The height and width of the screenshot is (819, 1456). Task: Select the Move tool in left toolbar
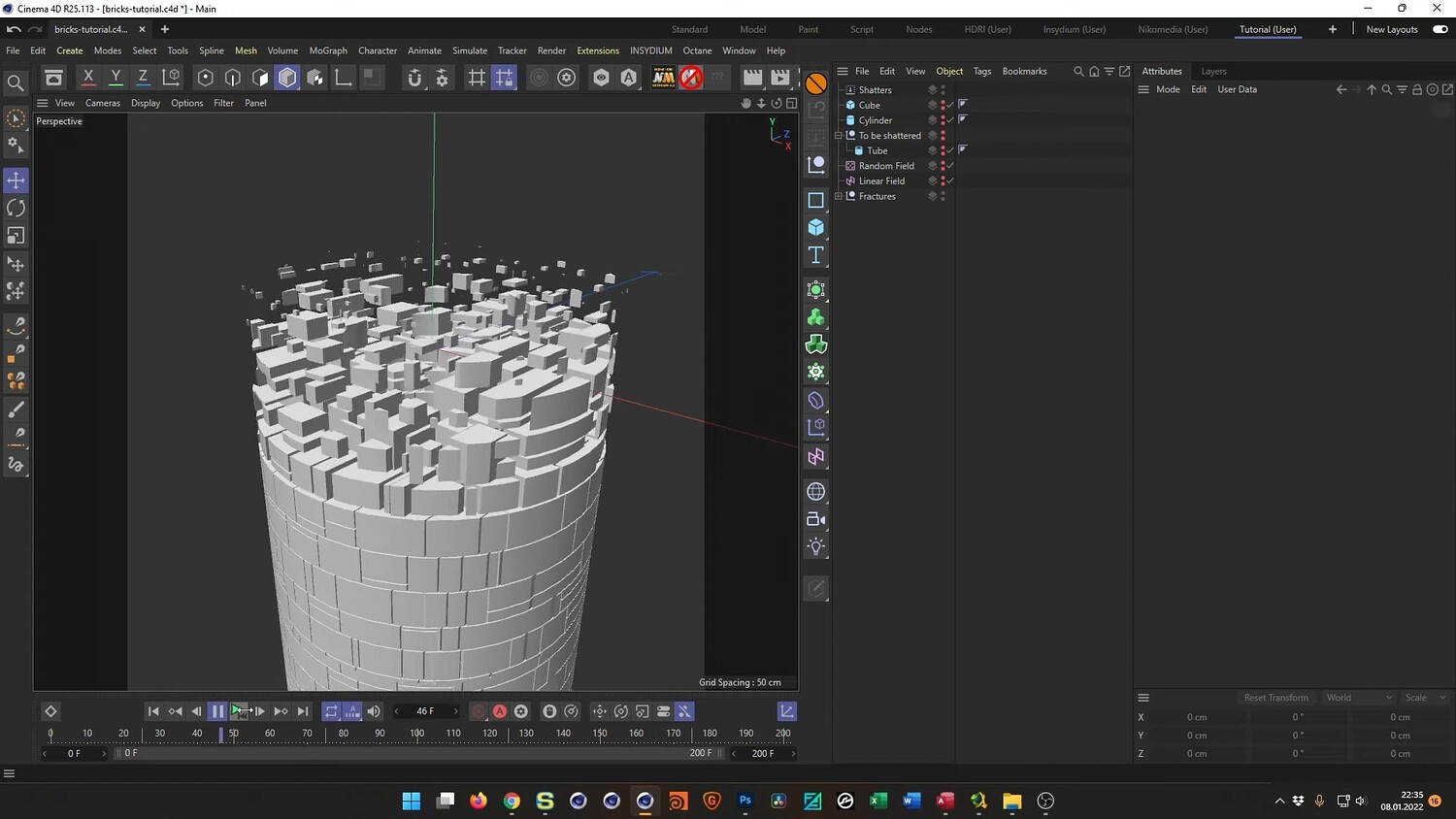tap(16, 180)
